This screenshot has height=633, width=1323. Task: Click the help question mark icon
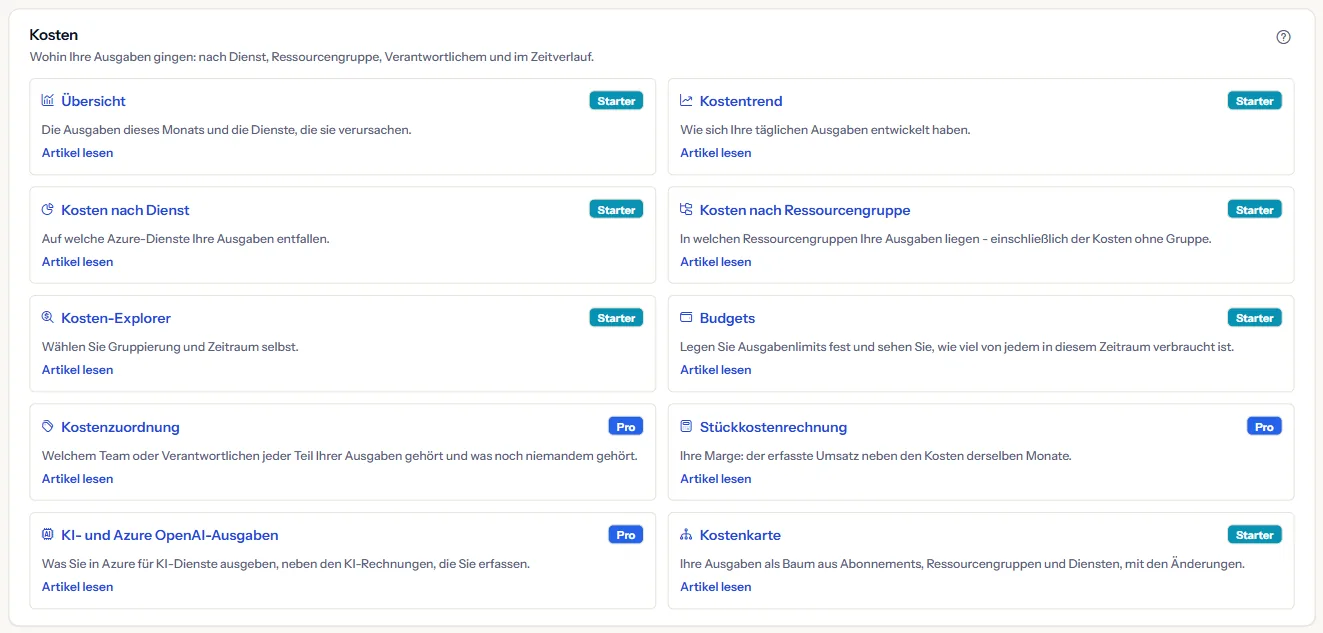(x=1284, y=37)
